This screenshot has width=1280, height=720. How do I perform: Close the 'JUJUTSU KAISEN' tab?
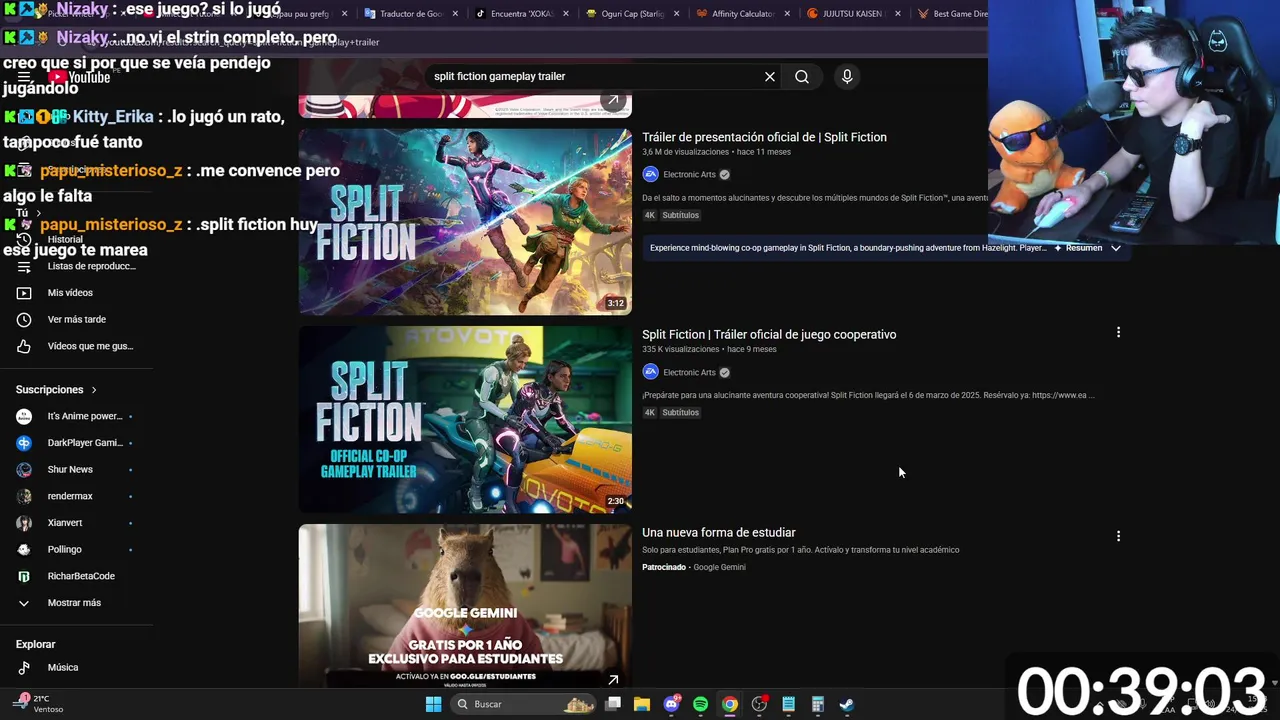click(897, 14)
